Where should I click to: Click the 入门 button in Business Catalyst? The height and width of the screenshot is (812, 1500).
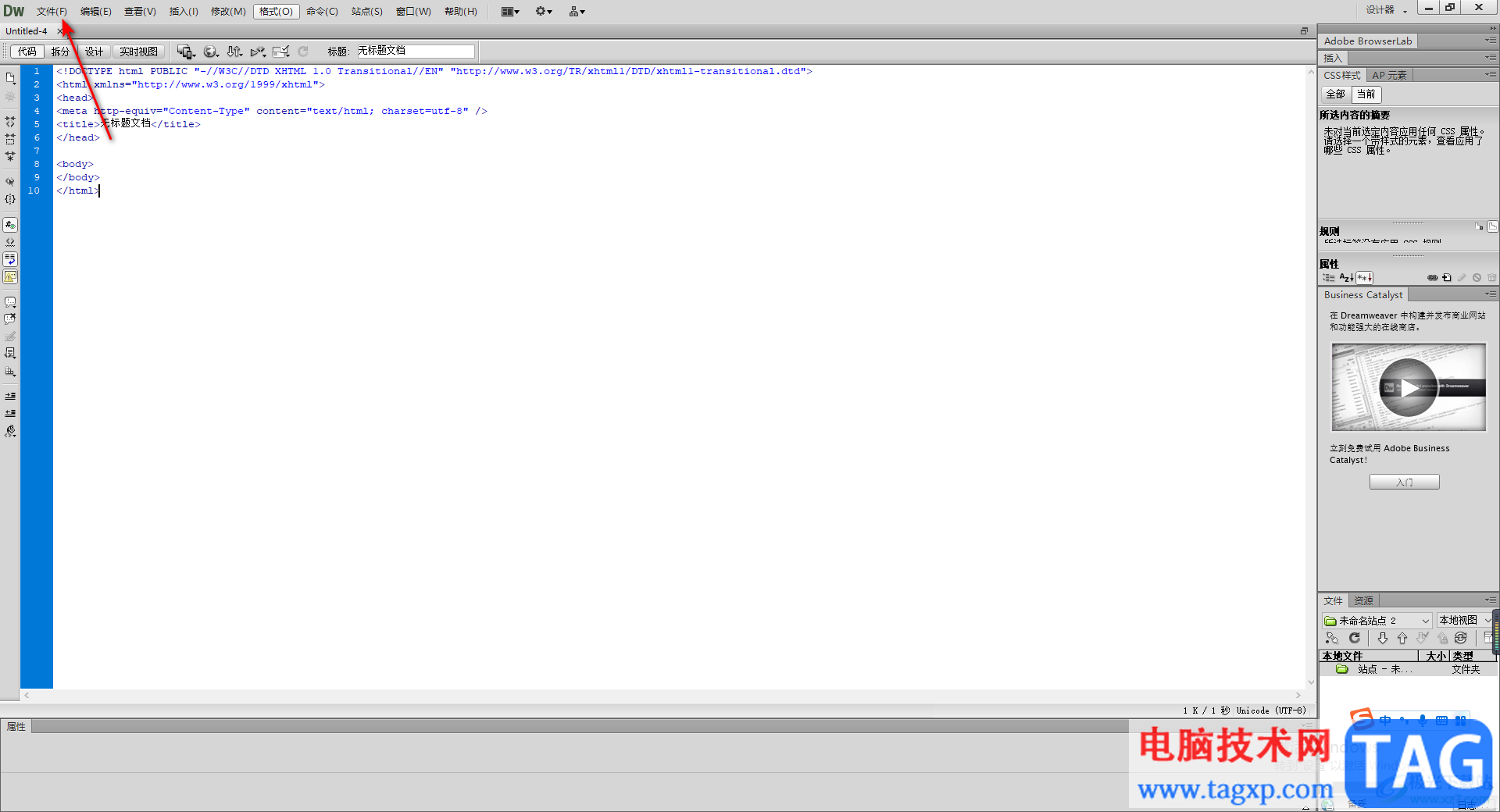(1404, 483)
